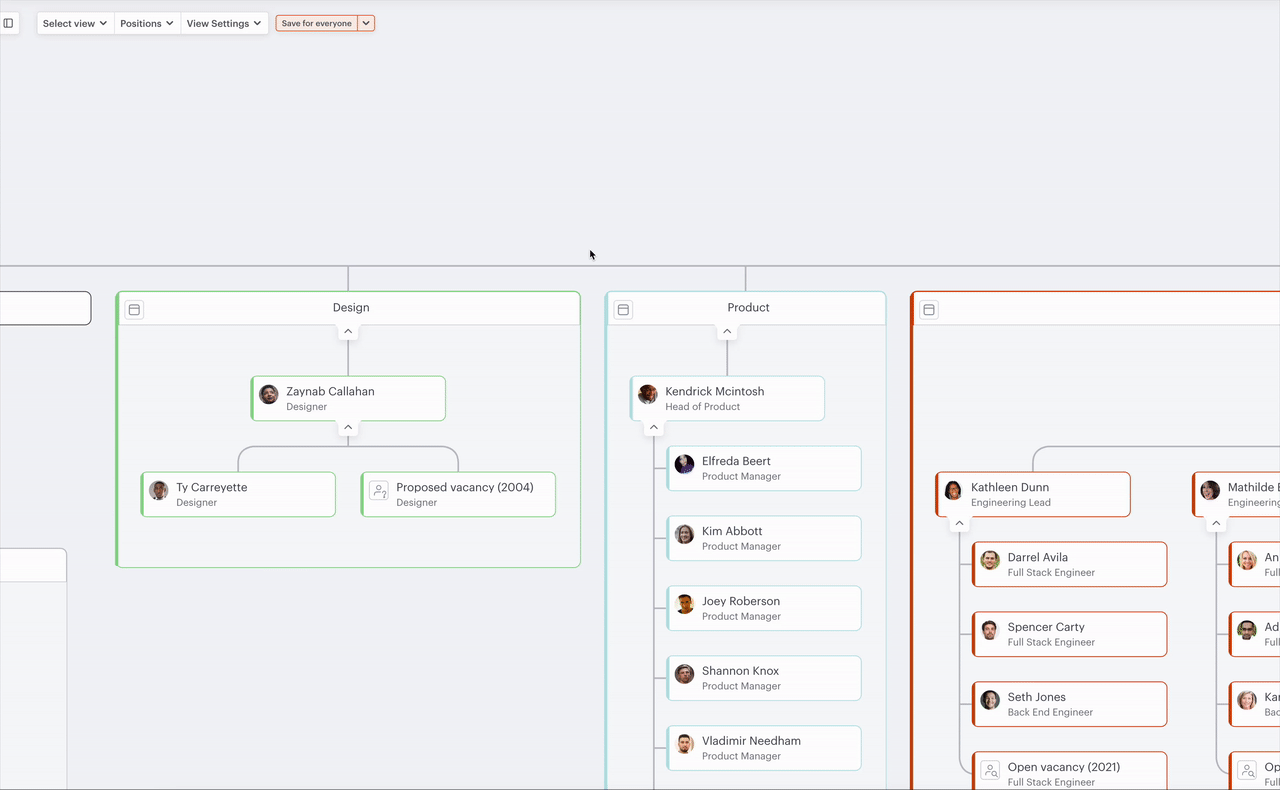This screenshot has height=790, width=1280.
Task: Open the arrow next to Save for everyone
Action: (365, 22)
